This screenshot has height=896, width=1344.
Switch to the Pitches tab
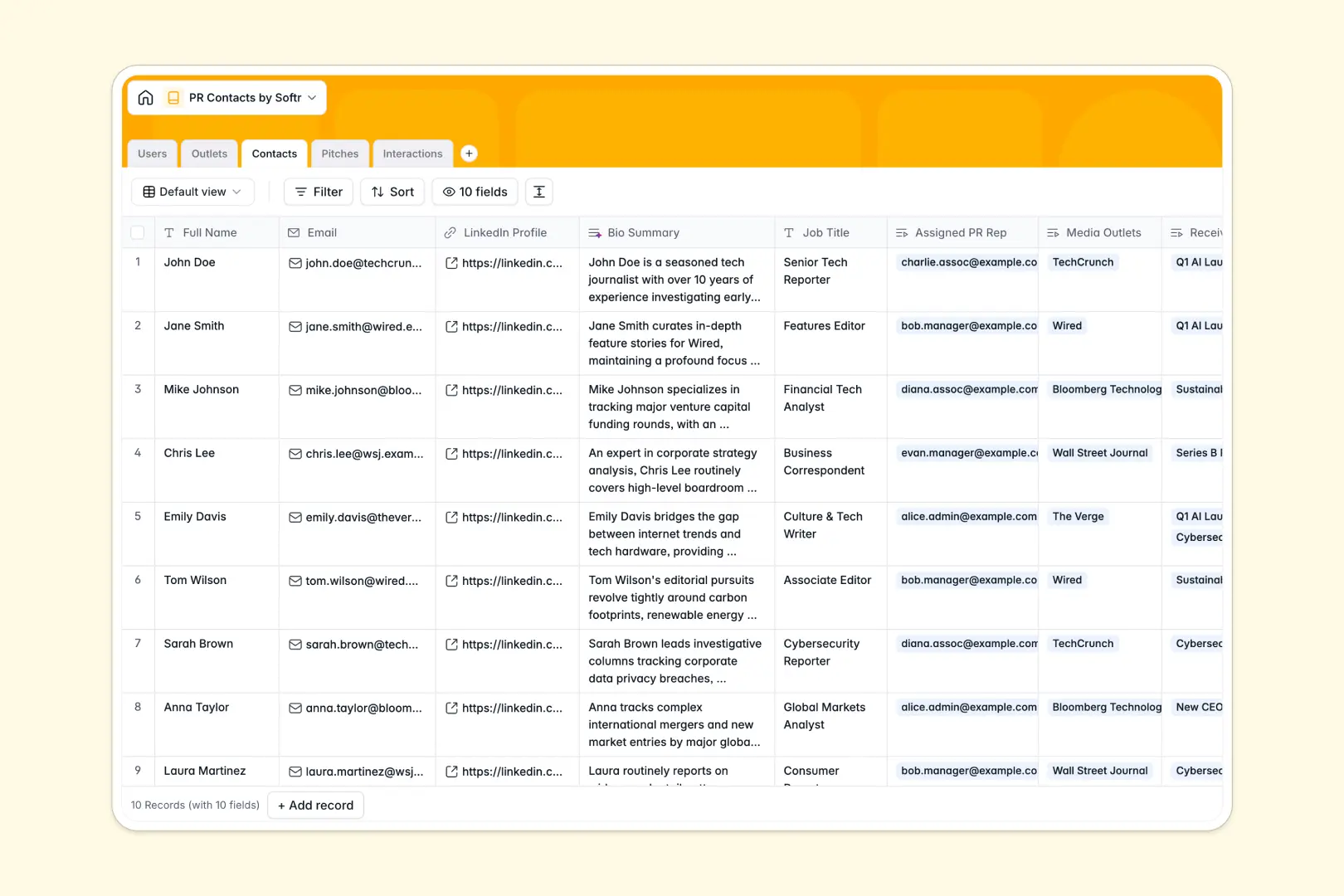point(339,153)
